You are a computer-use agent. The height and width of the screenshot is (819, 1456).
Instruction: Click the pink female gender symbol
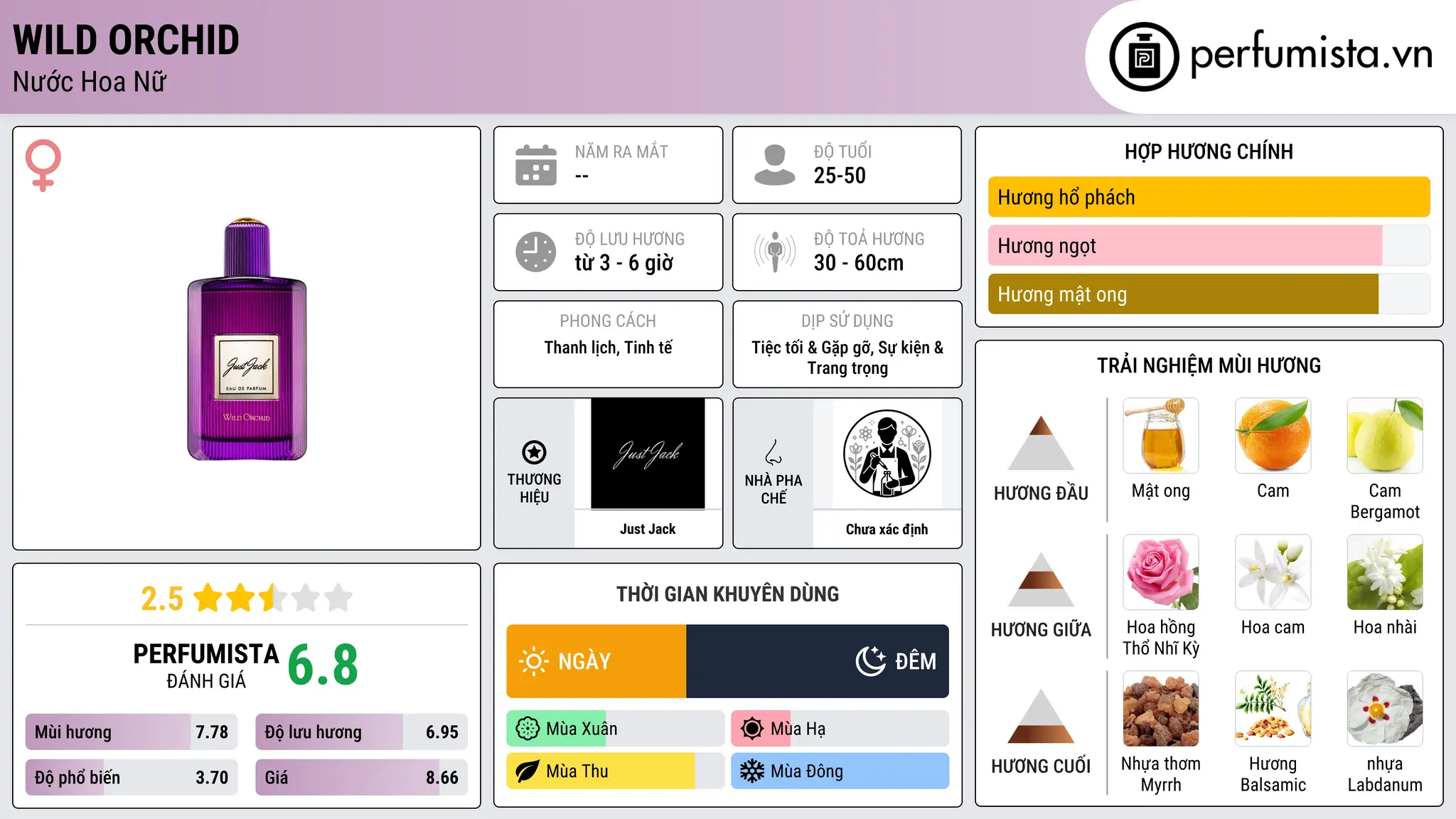click(x=43, y=165)
